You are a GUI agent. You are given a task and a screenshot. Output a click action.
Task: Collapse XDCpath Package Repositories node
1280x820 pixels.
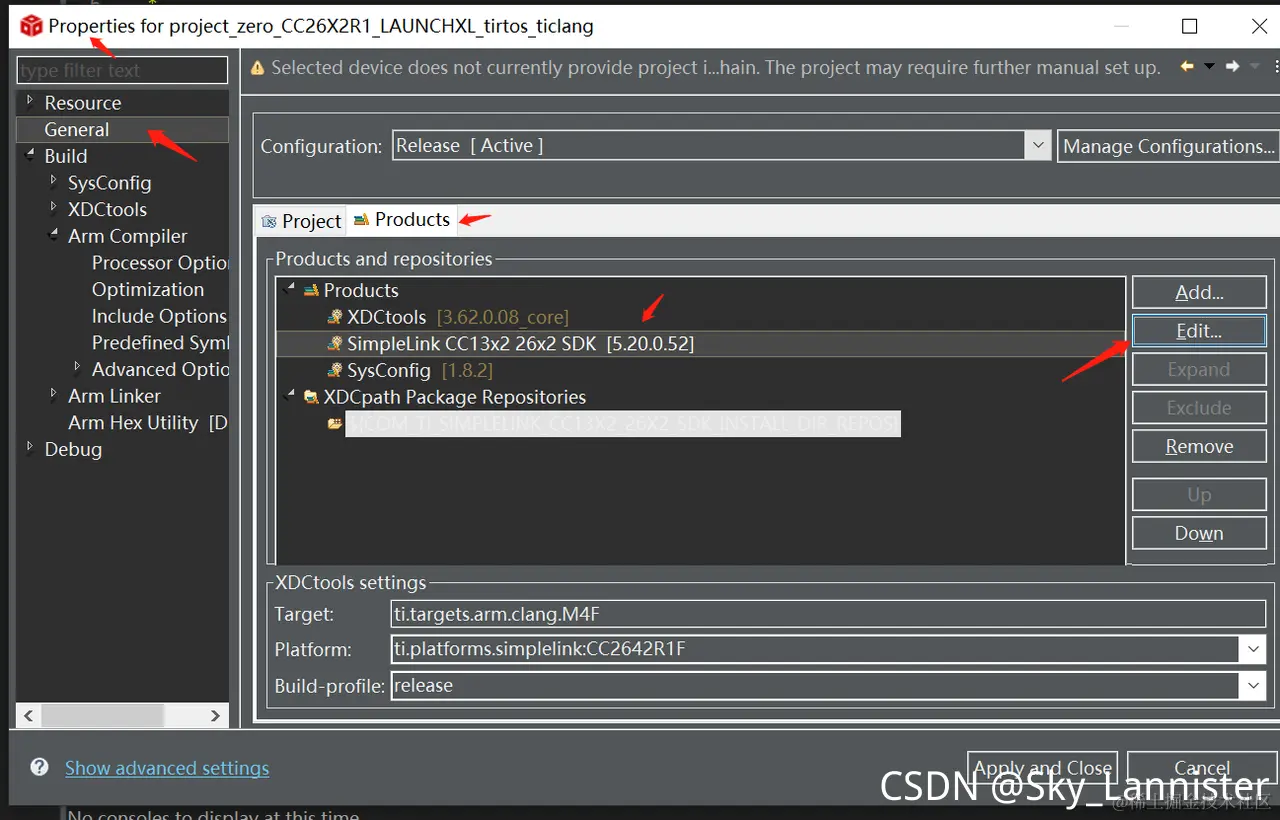click(x=289, y=396)
